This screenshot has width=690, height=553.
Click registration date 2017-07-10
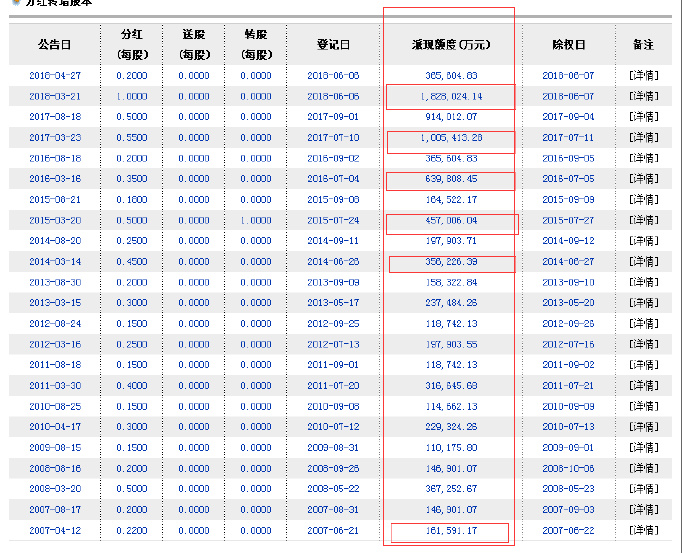(x=333, y=138)
